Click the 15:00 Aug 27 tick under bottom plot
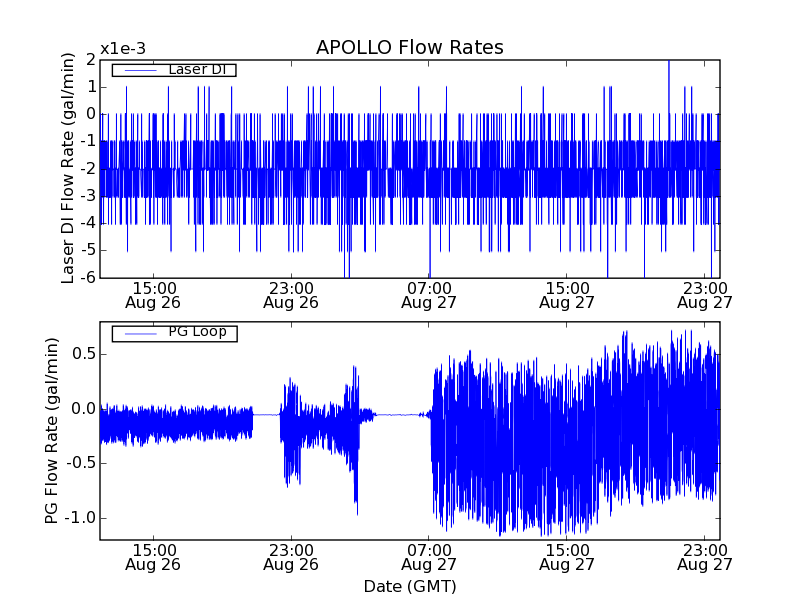 [x=566, y=557]
